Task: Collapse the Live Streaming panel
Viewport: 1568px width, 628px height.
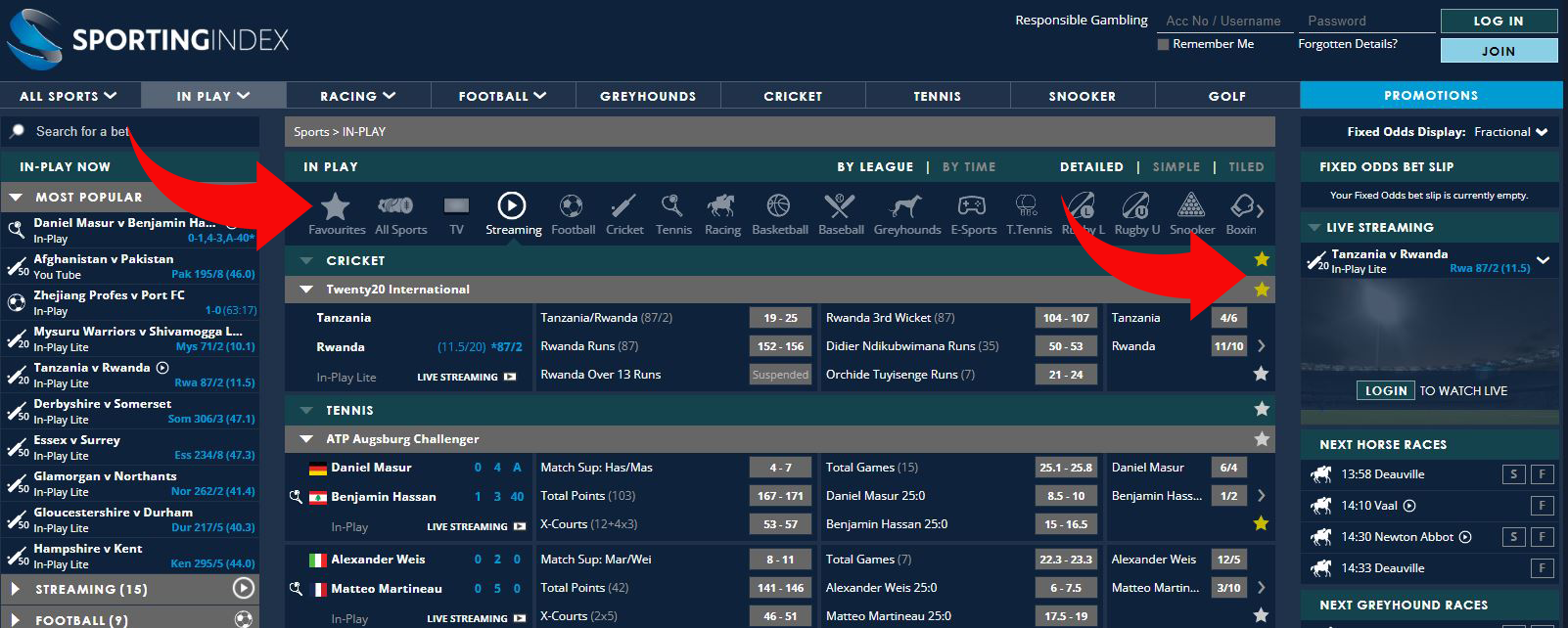Action: (x=1314, y=227)
